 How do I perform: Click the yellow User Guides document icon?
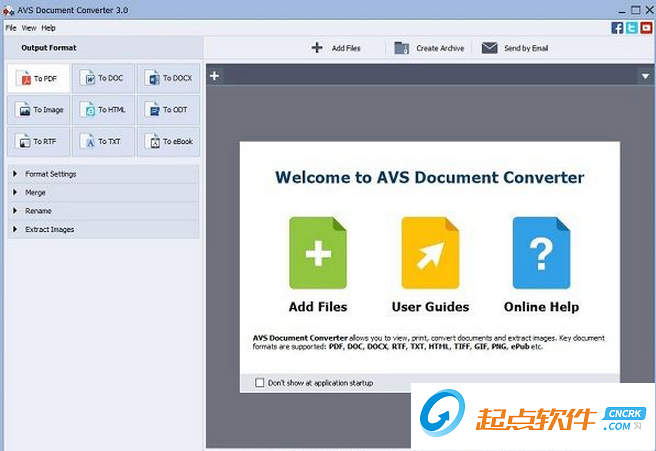pyautogui.click(x=430, y=253)
